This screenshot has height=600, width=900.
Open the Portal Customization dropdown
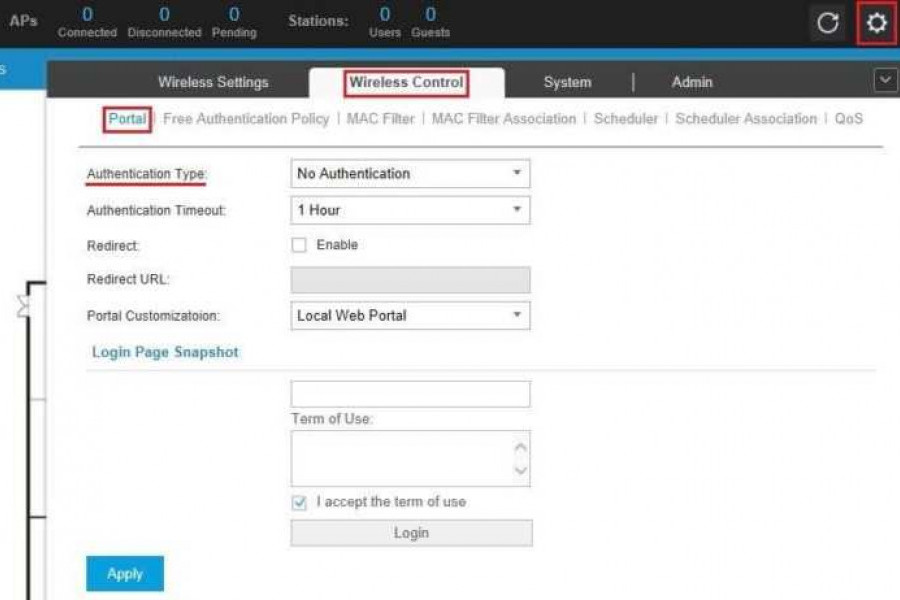pos(410,315)
